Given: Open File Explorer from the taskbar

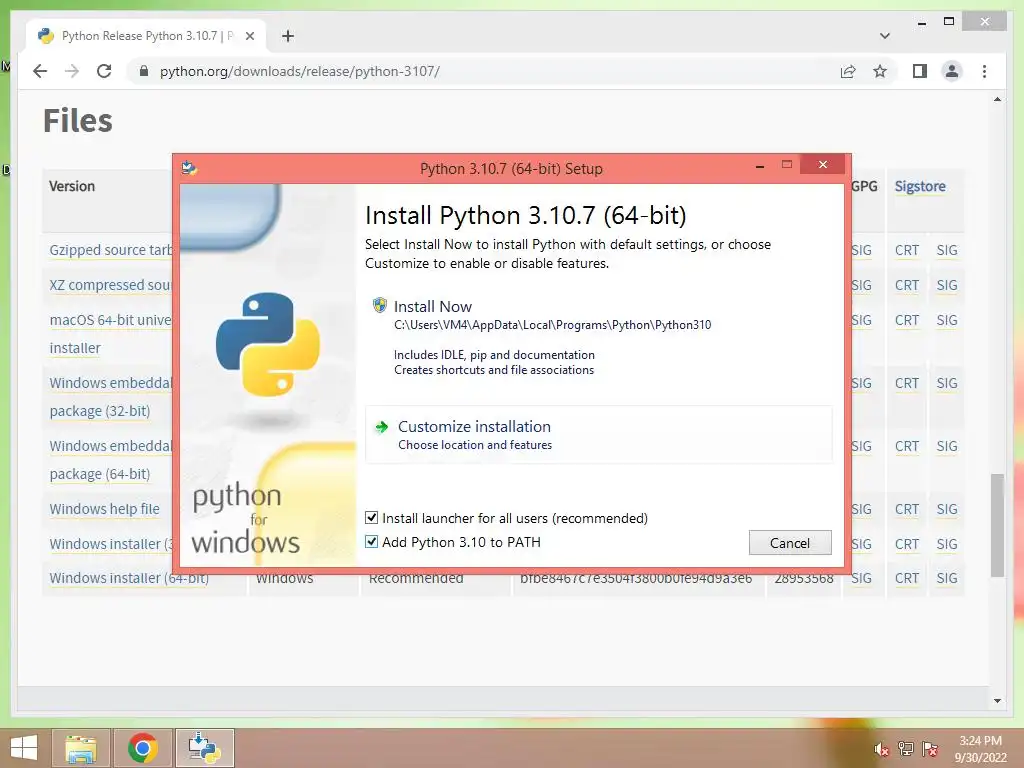Looking at the screenshot, I should (x=80, y=748).
